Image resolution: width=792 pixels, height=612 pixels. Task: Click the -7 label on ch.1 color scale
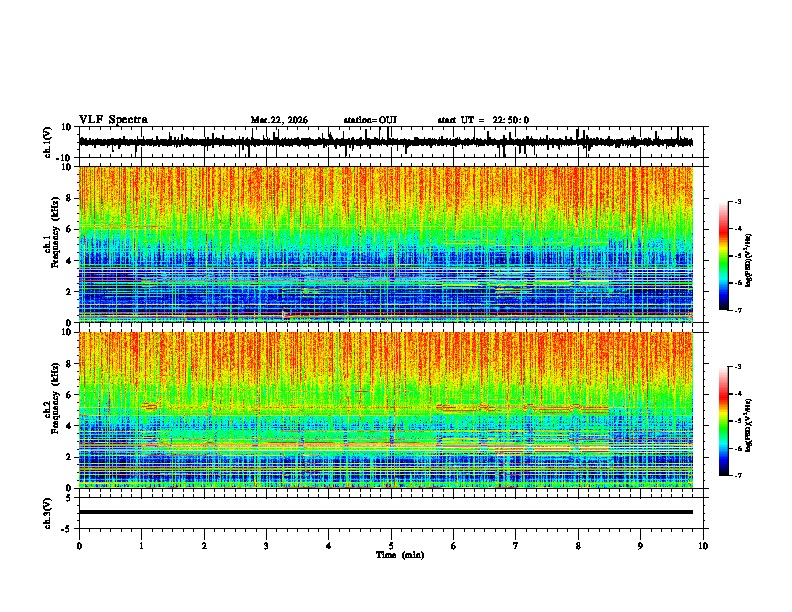click(x=737, y=310)
